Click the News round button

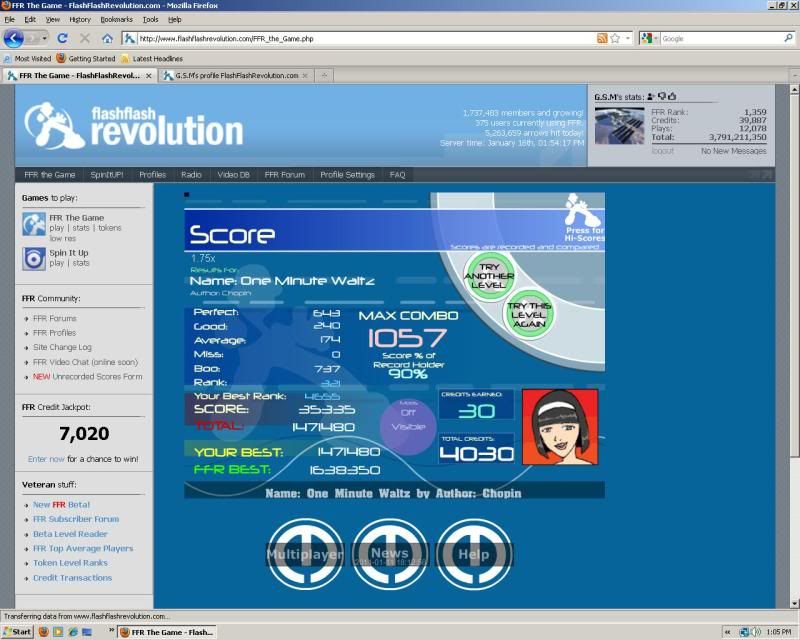pyautogui.click(x=389, y=554)
